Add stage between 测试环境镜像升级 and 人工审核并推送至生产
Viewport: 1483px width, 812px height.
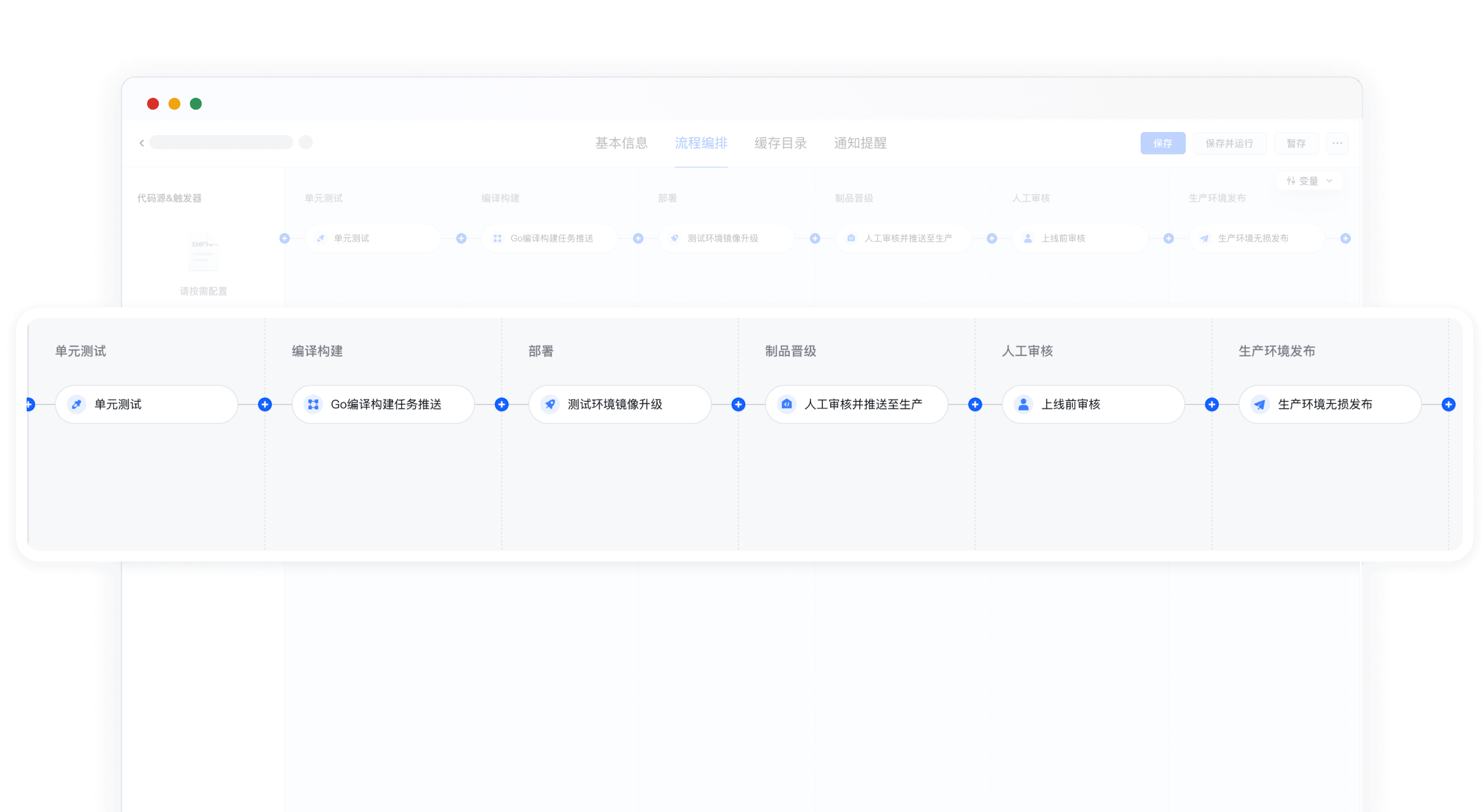click(738, 405)
